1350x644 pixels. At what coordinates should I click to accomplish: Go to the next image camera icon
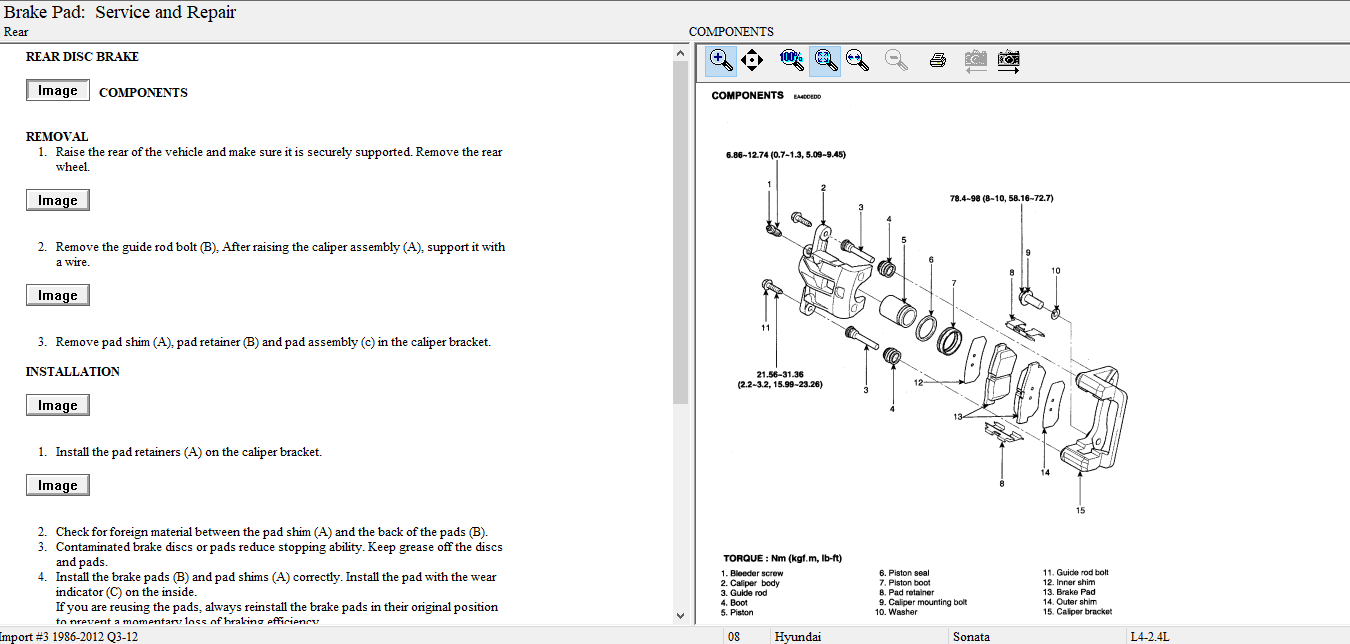[x=1009, y=60]
